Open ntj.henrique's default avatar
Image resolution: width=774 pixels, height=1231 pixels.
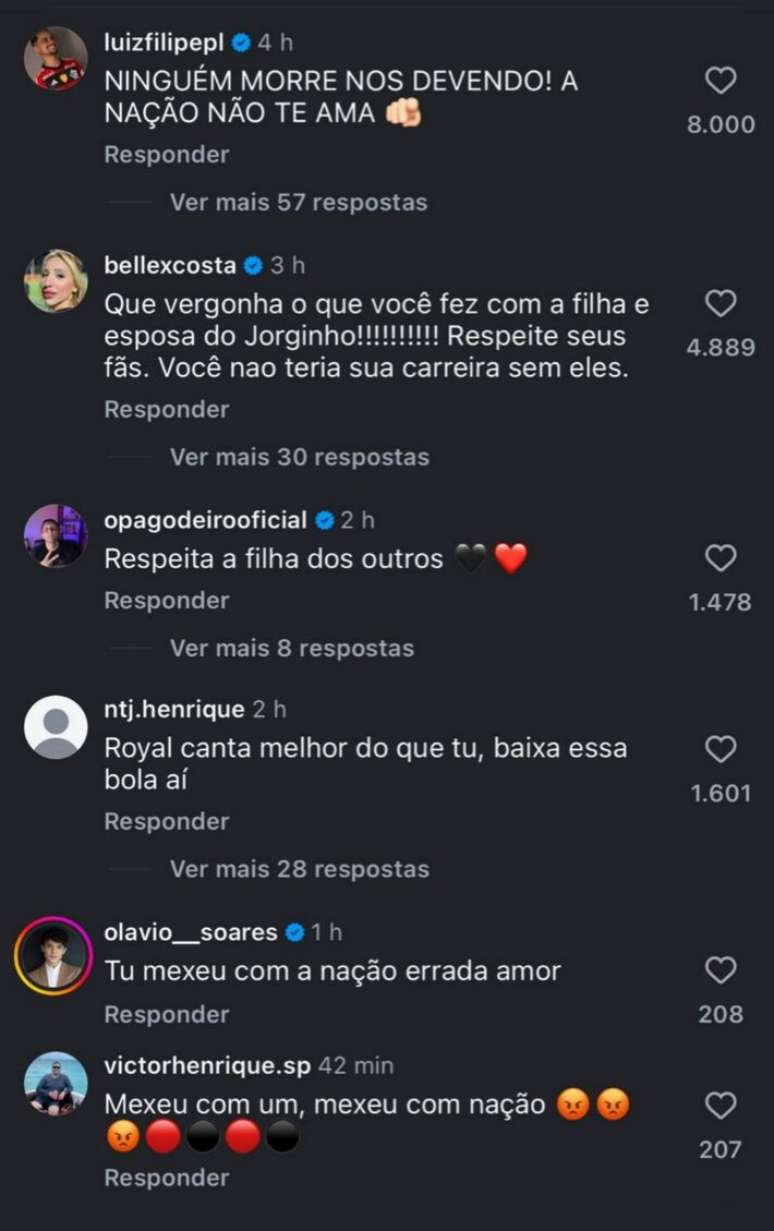56,727
